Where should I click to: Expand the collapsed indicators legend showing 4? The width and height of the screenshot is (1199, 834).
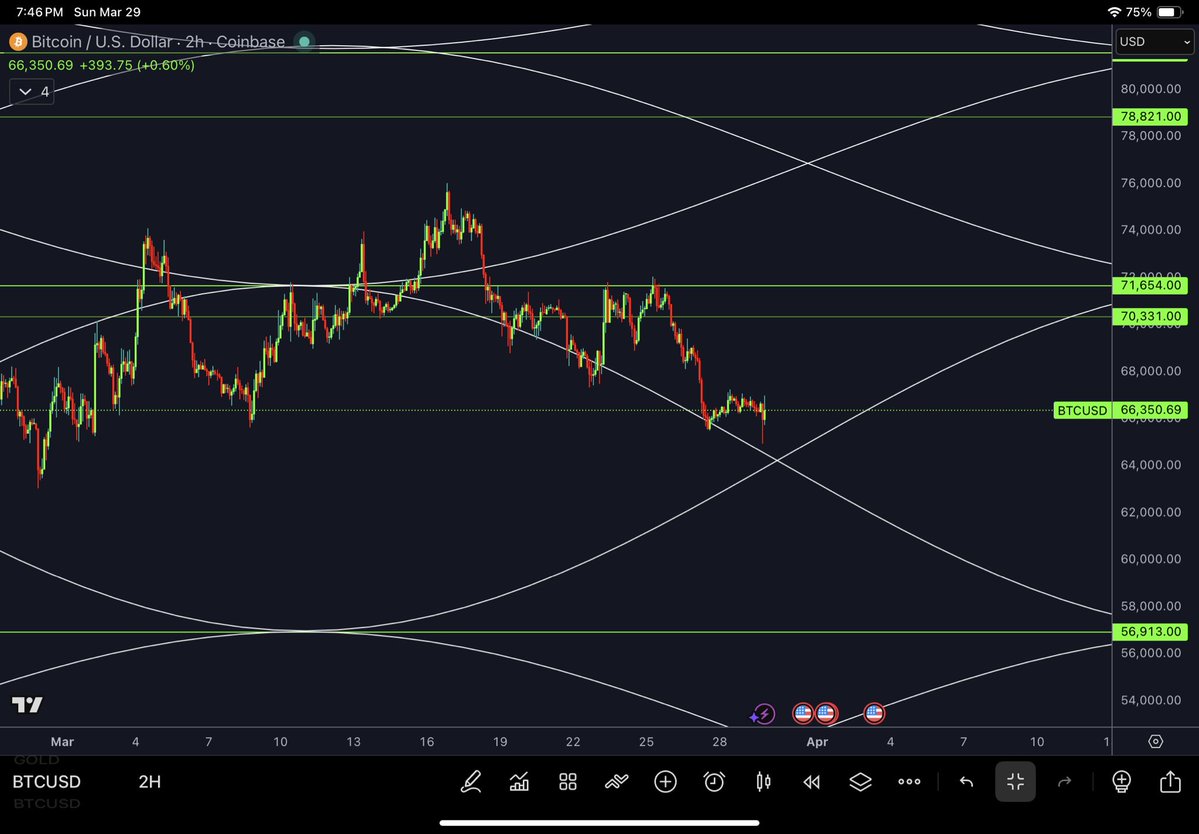click(31, 92)
